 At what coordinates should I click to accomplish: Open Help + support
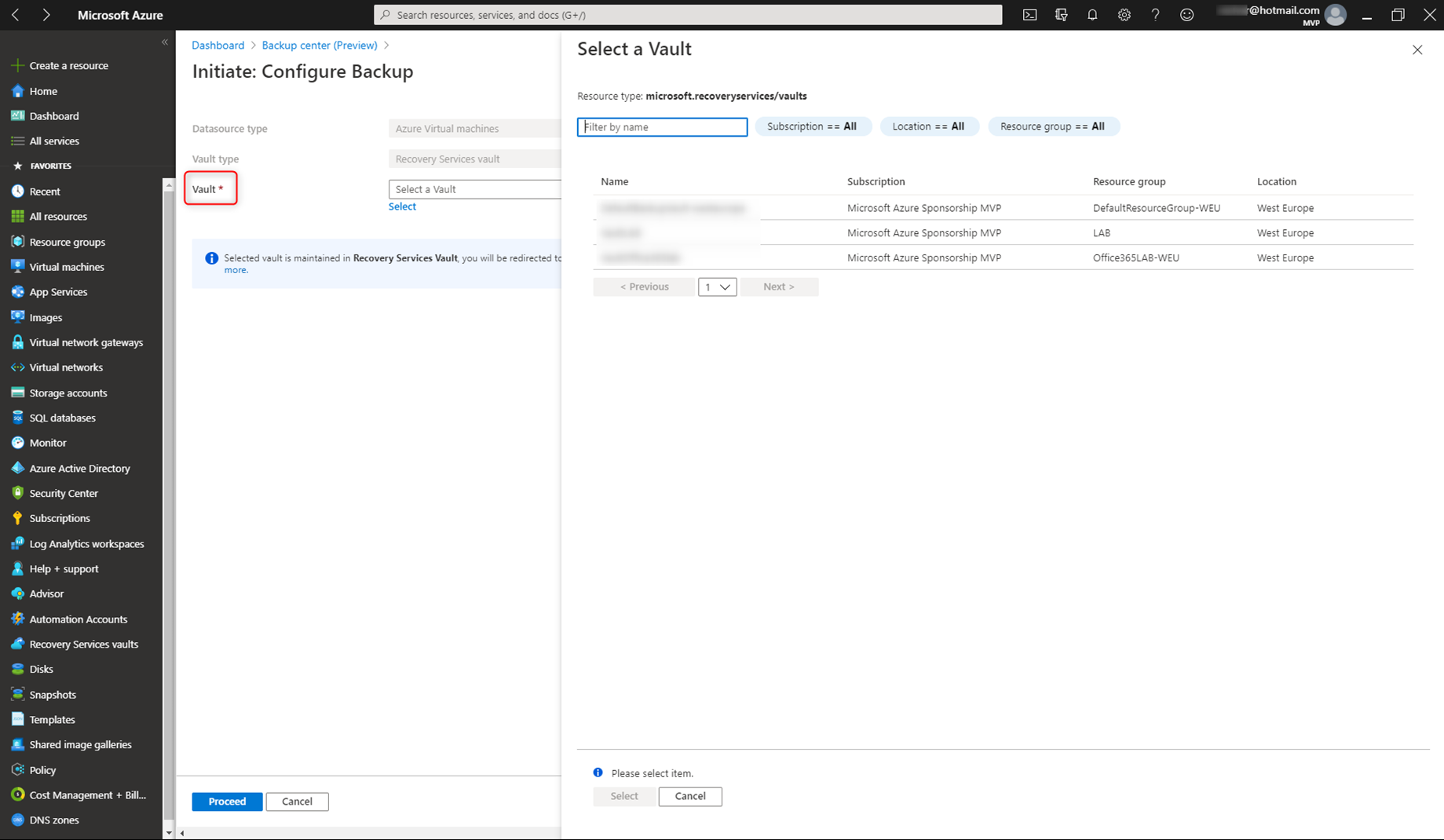click(x=64, y=568)
